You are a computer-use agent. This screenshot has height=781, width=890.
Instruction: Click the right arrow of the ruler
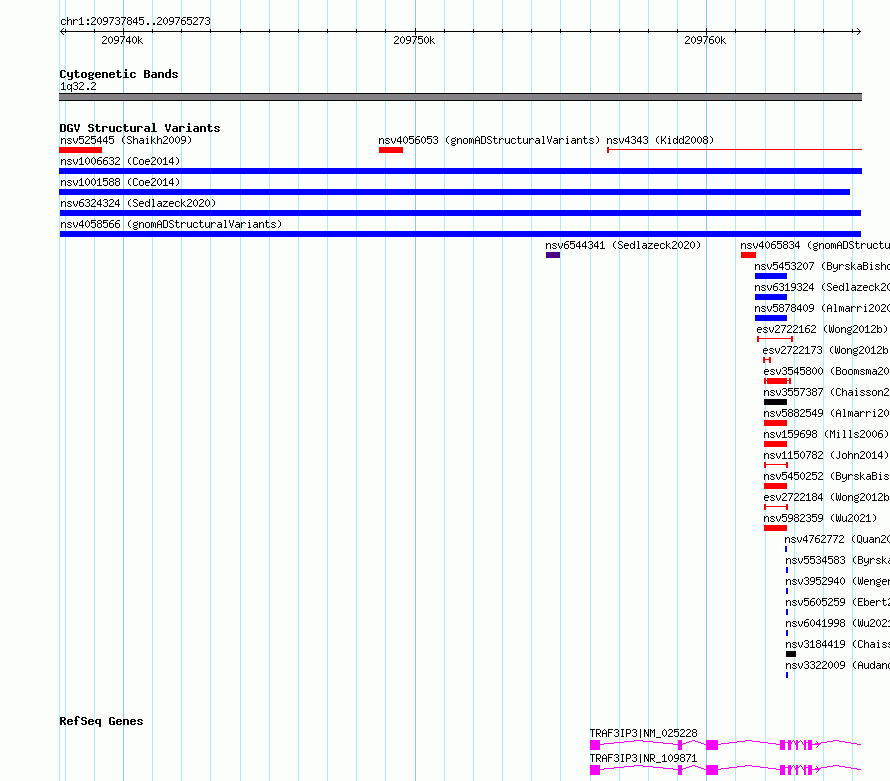[858, 32]
